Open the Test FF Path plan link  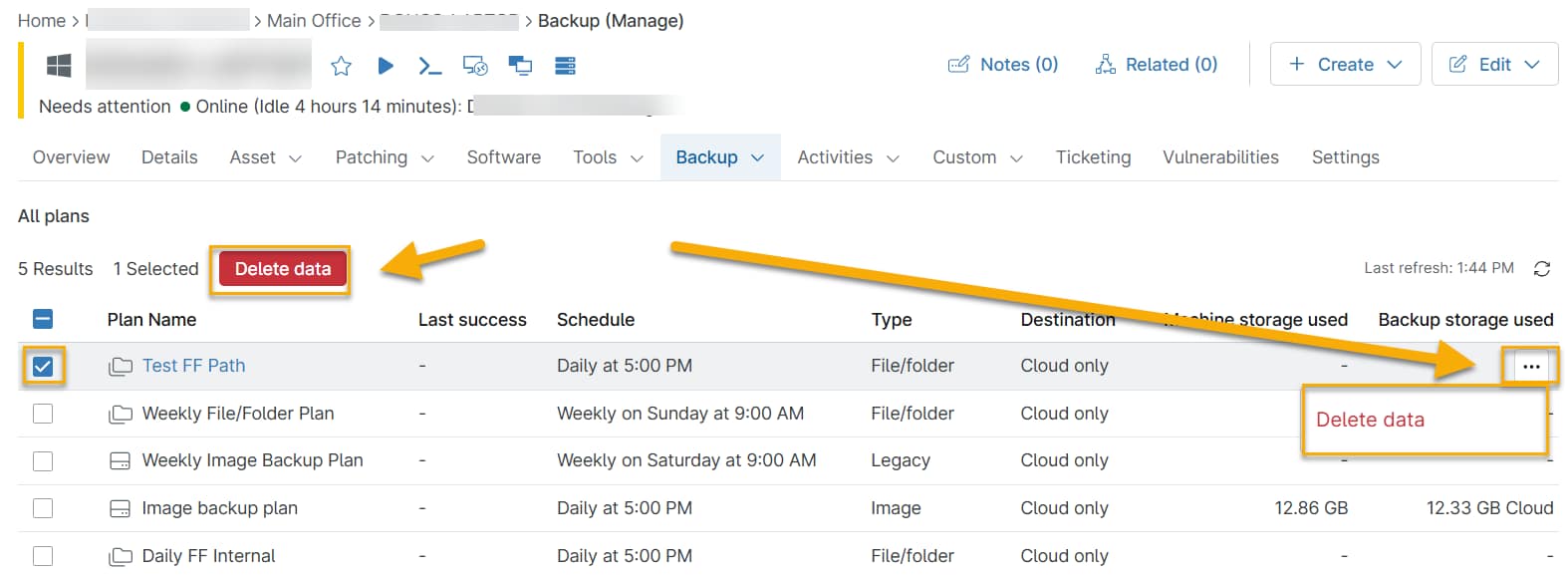[x=193, y=366]
